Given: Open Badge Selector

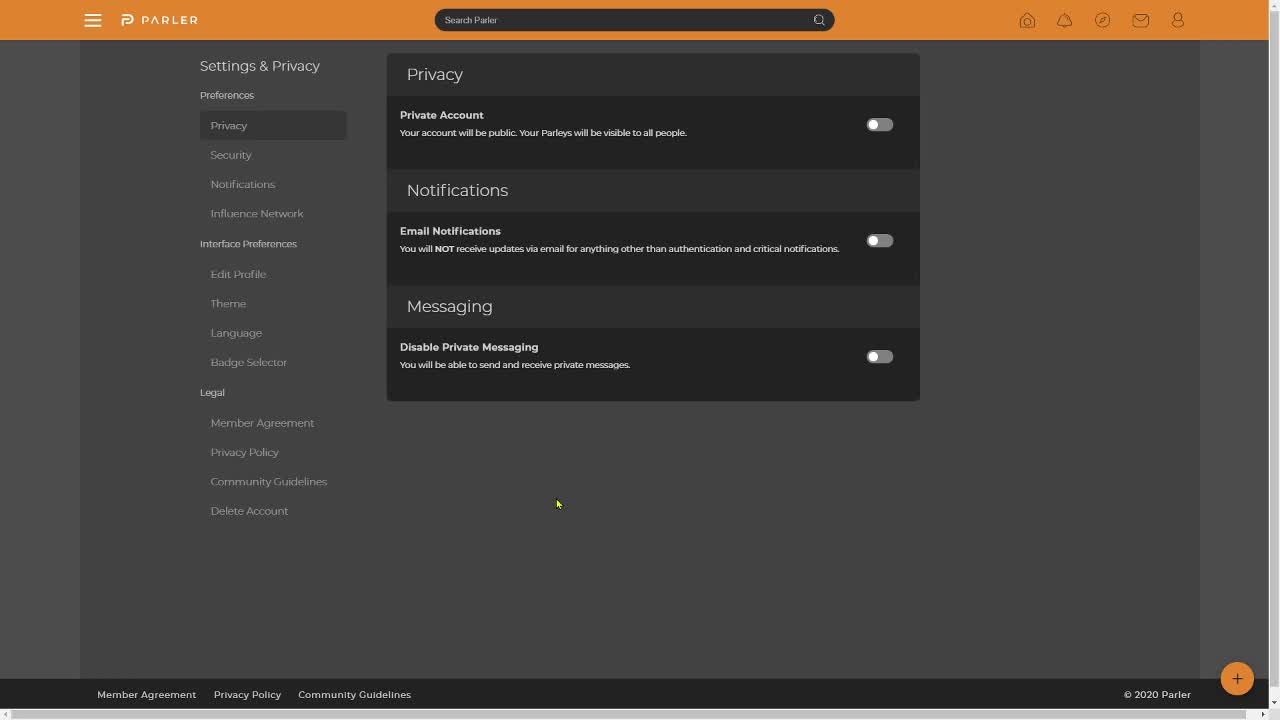Looking at the screenshot, I should [249, 362].
